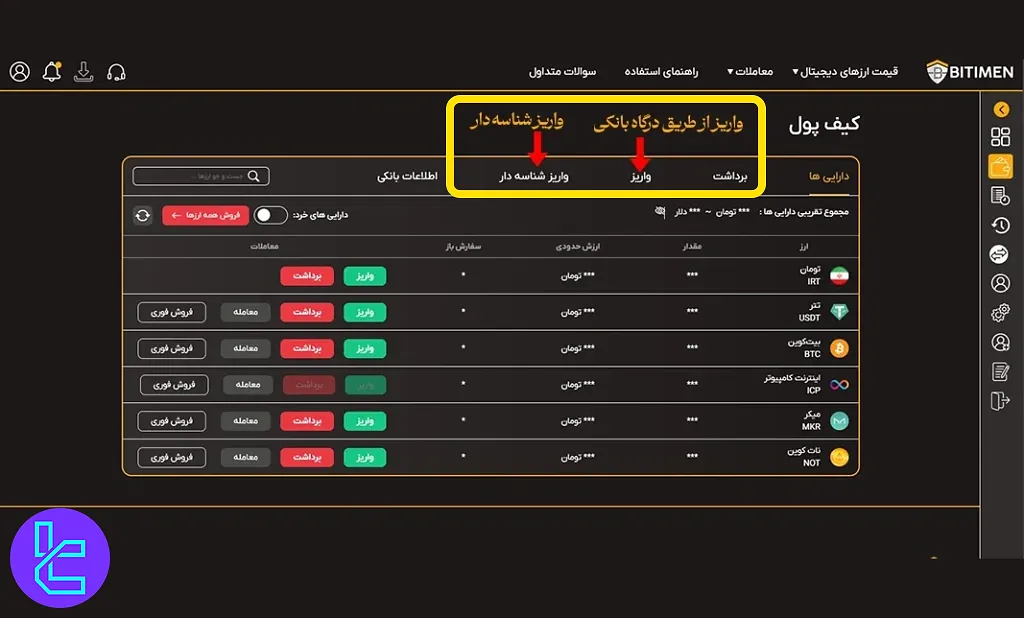Click the app download icon in the top bar
Viewport: 1024px width, 618px height.
tap(83, 71)
